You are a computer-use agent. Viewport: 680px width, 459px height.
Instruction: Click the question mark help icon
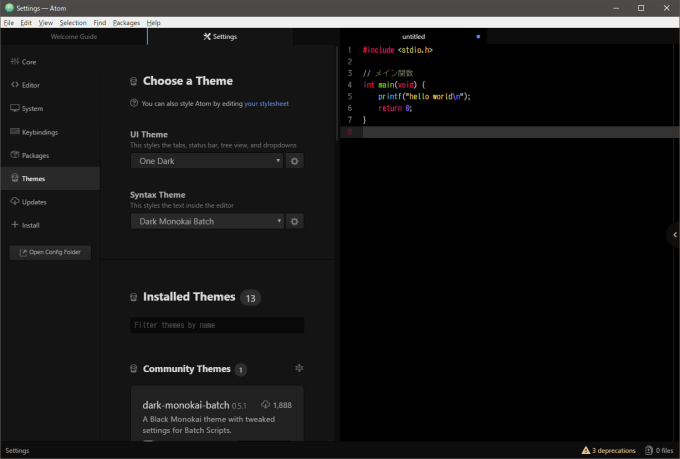coord(134,103)
